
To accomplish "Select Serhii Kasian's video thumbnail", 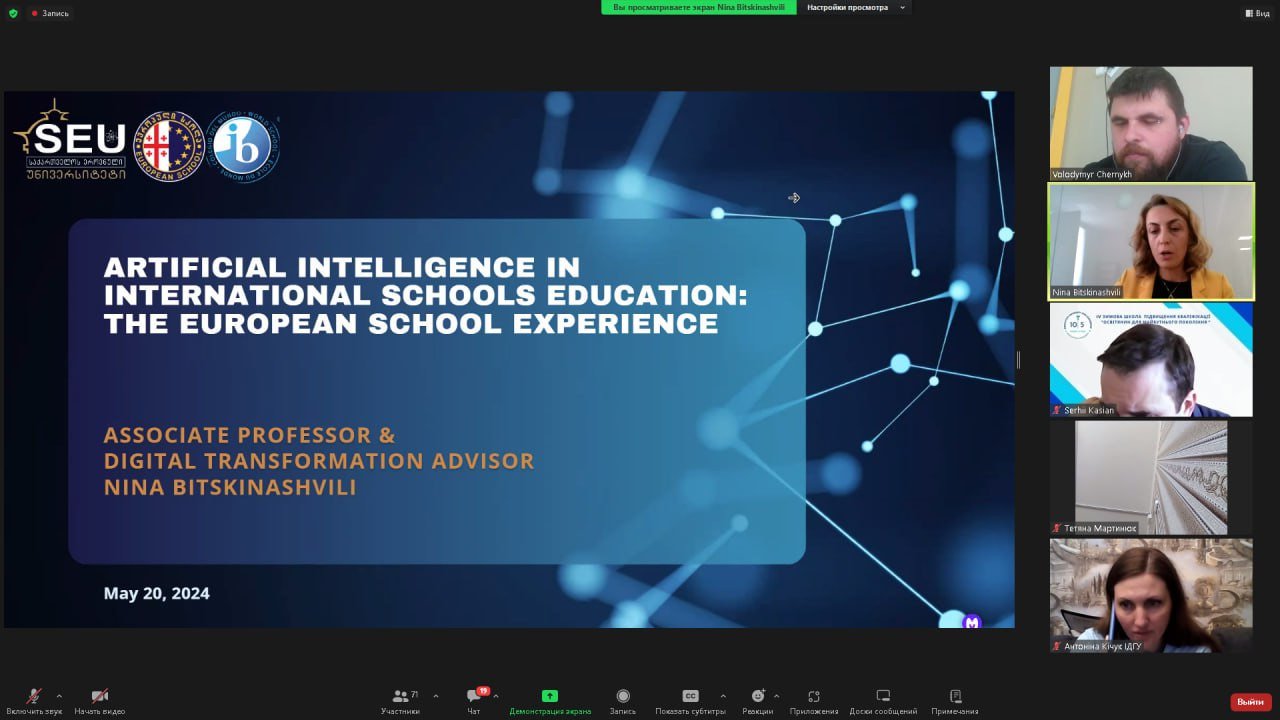I will pos(1151,360).
